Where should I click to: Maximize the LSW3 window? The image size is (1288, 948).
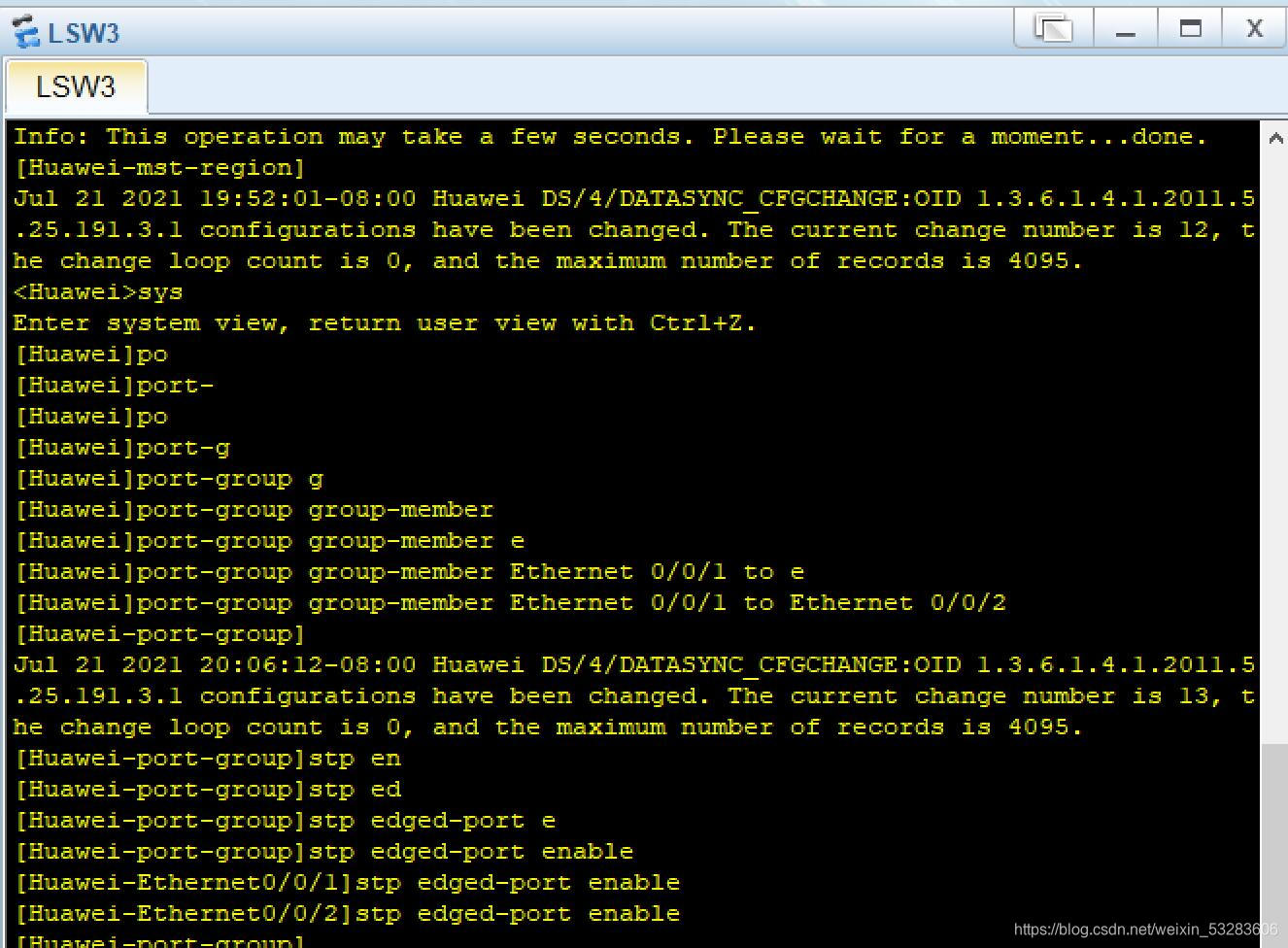tap(1190, 28)
